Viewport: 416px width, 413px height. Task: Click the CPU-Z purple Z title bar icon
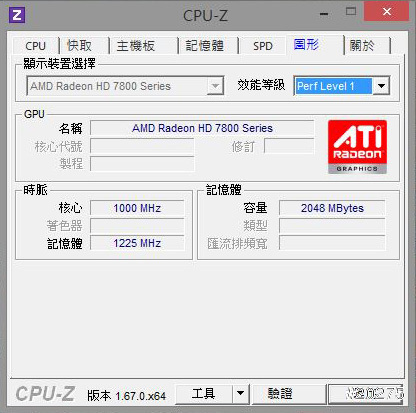click(x=17, y=15)
